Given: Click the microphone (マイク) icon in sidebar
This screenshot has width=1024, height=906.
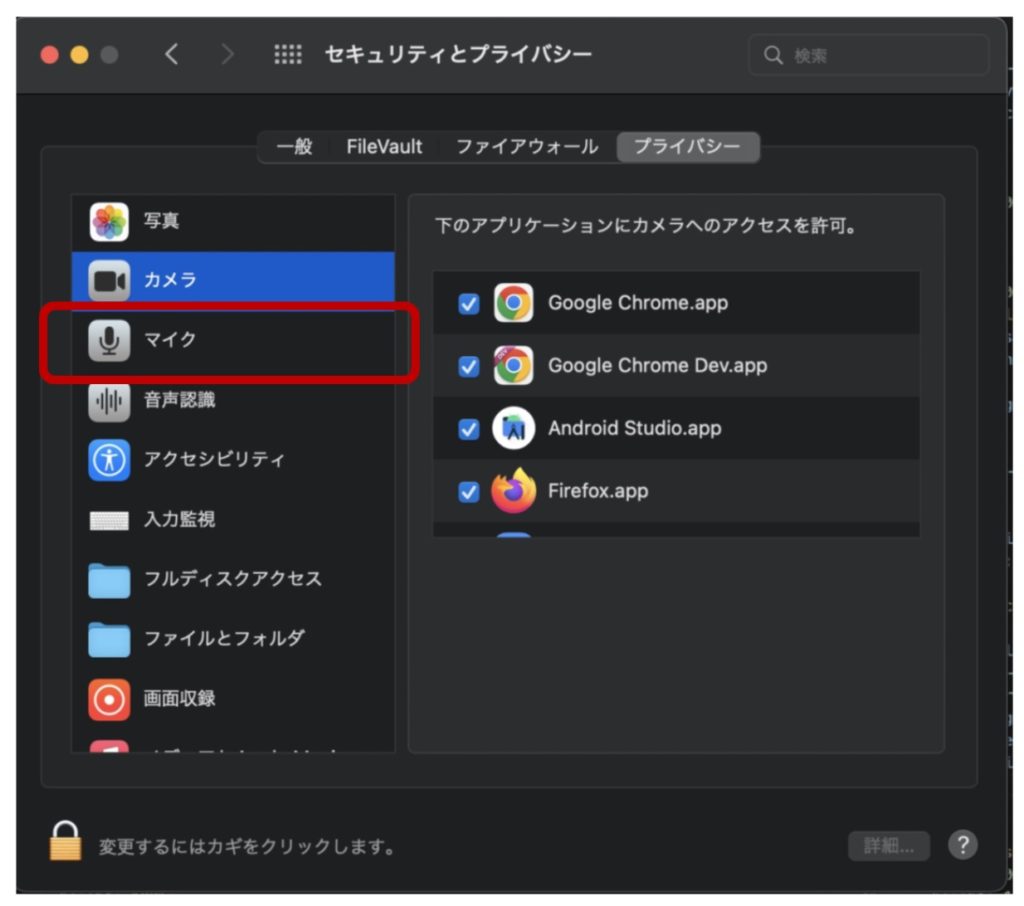Looking at the screenshot, I should click(x=109, y=341).
